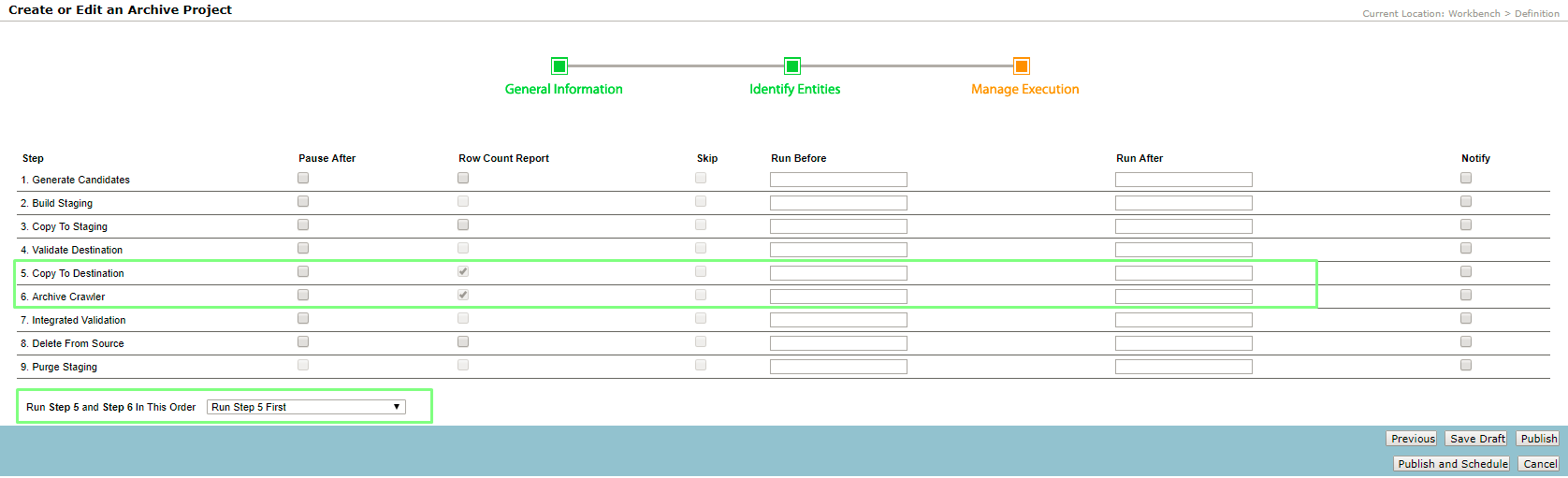Cancel the archive project editing
1568x478 pixels.
1539,464
